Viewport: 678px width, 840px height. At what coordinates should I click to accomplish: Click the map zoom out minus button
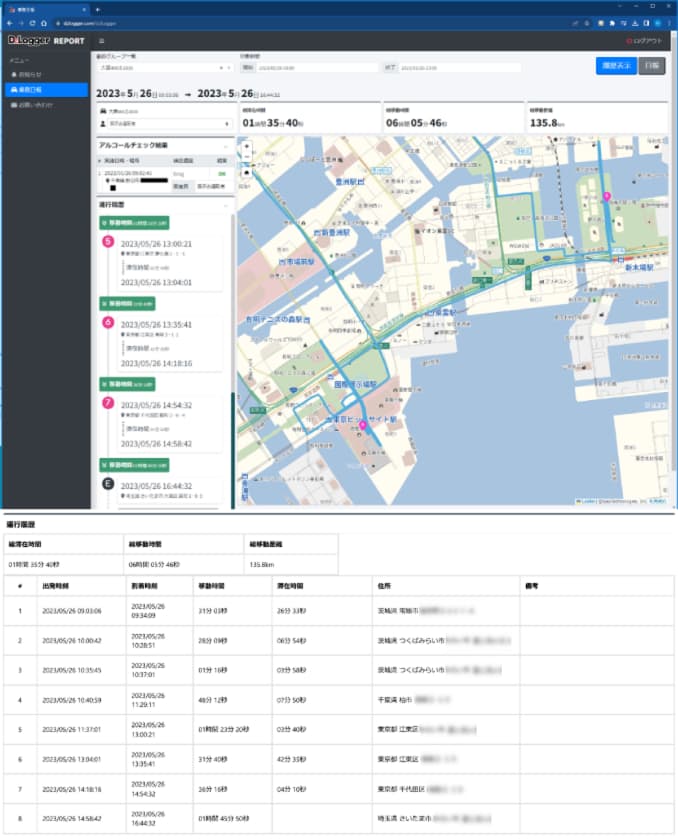coord(246,158)
